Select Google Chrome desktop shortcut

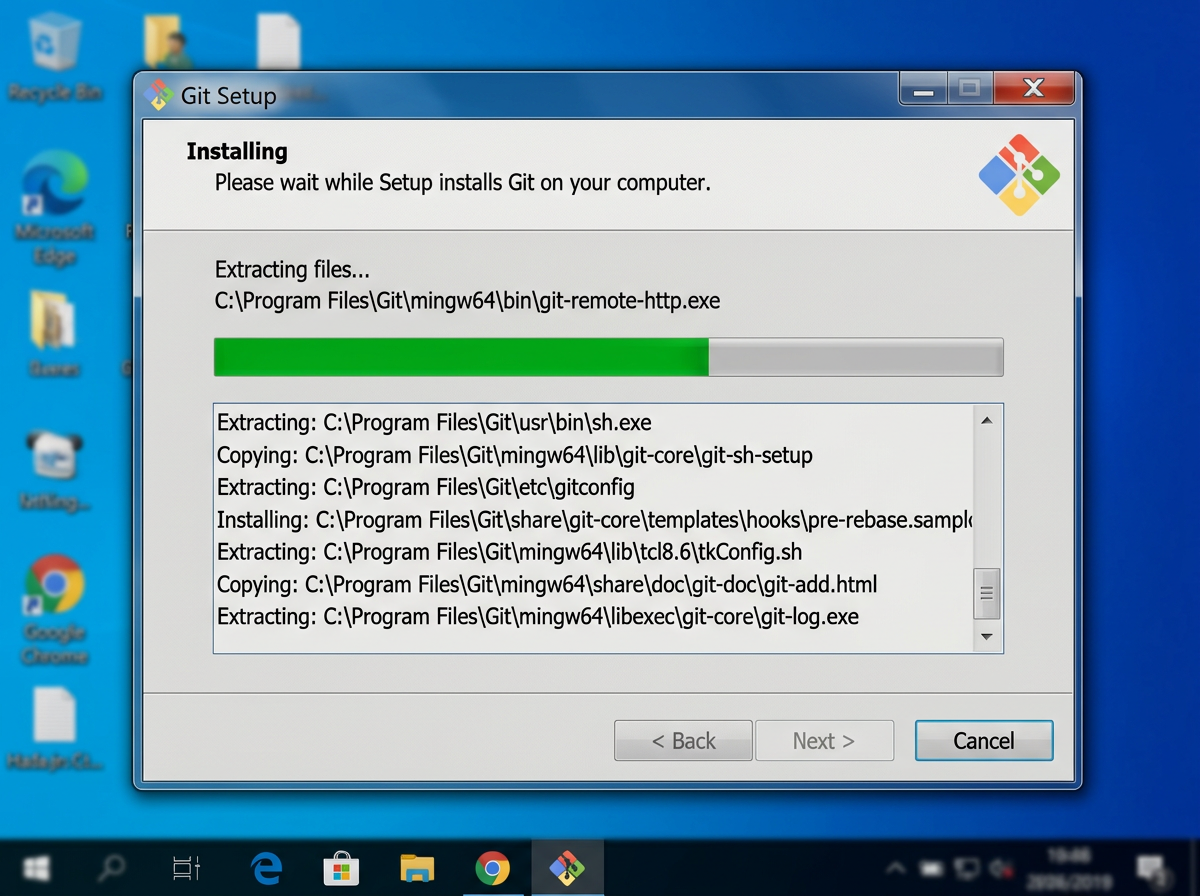(x=55, y=610)
